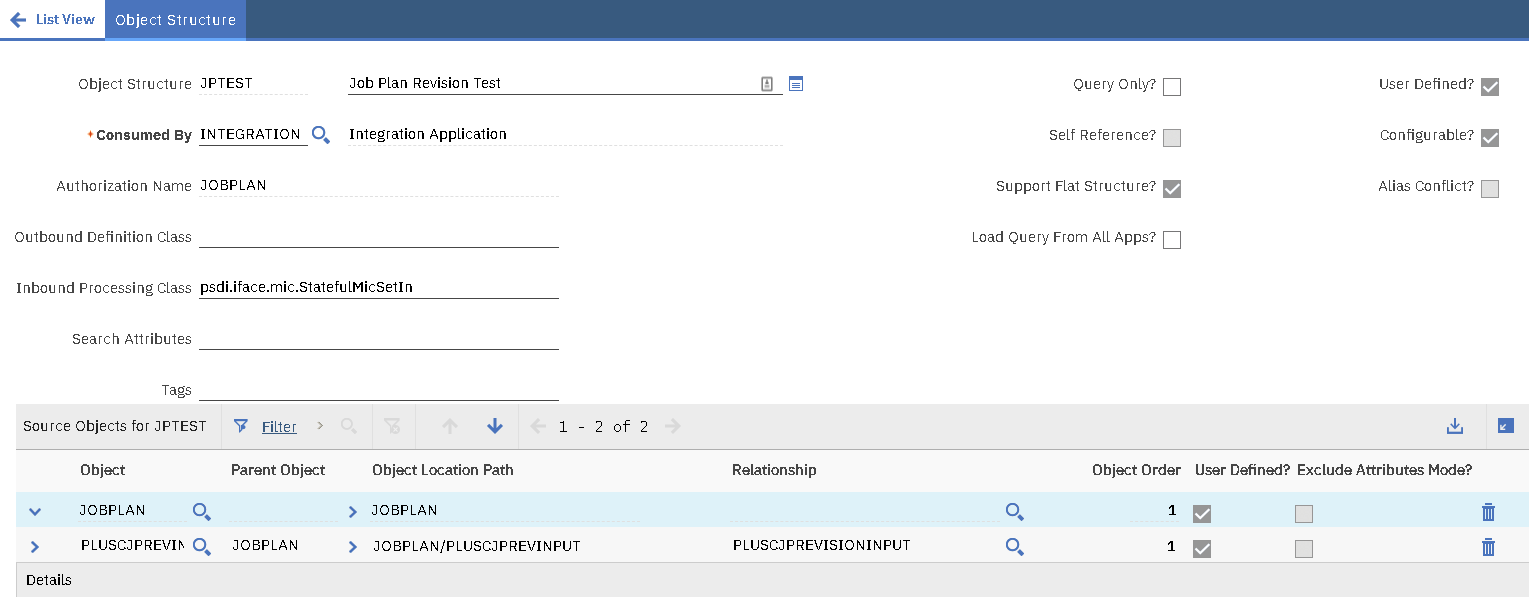Screen dimensions: 1529x597
Task: Select the Object Structure tab
Action: tap(175, 19)
